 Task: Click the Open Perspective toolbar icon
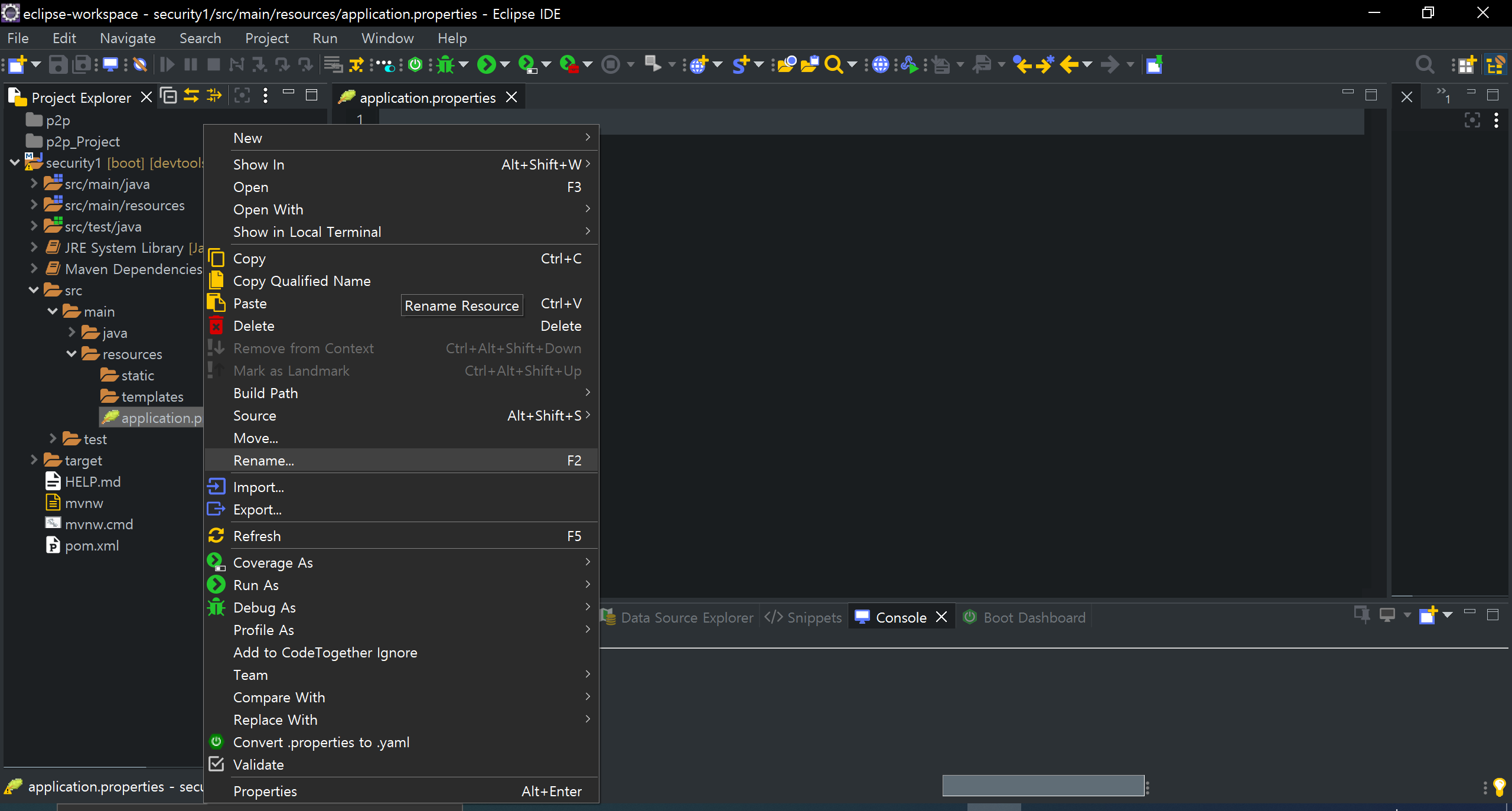[x=1466, y=64]
